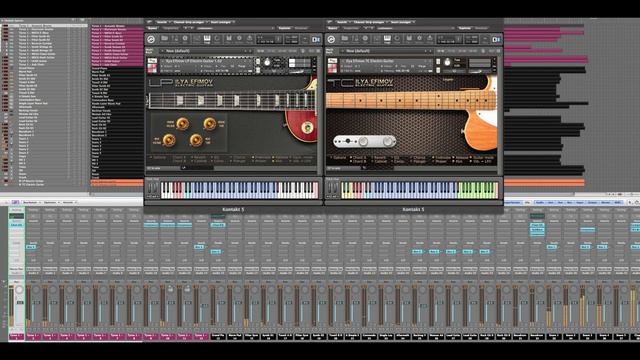Open Output section in LP Kontakt window
The width and height of the screenshot is (640, 360).
pyautogui.click(x=196, y=39)
